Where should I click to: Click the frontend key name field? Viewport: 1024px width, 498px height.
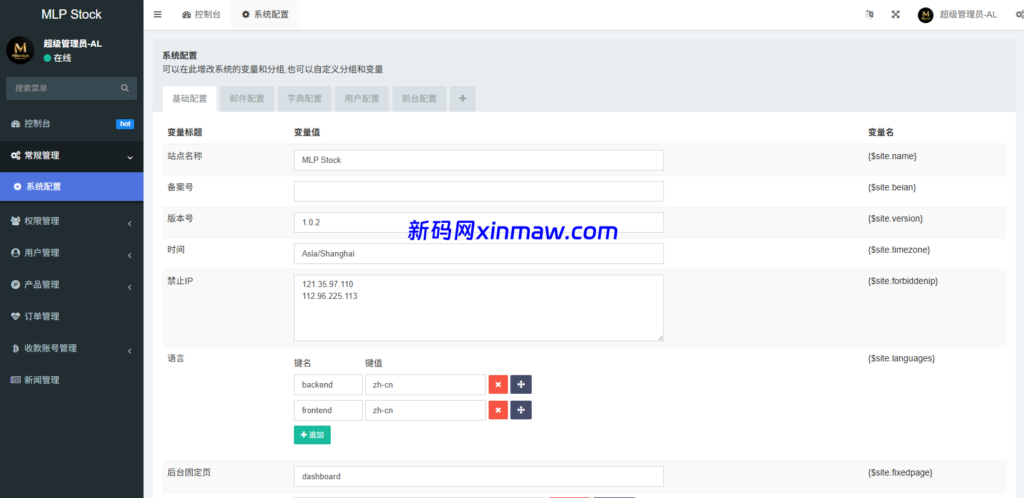click(328, 410)
